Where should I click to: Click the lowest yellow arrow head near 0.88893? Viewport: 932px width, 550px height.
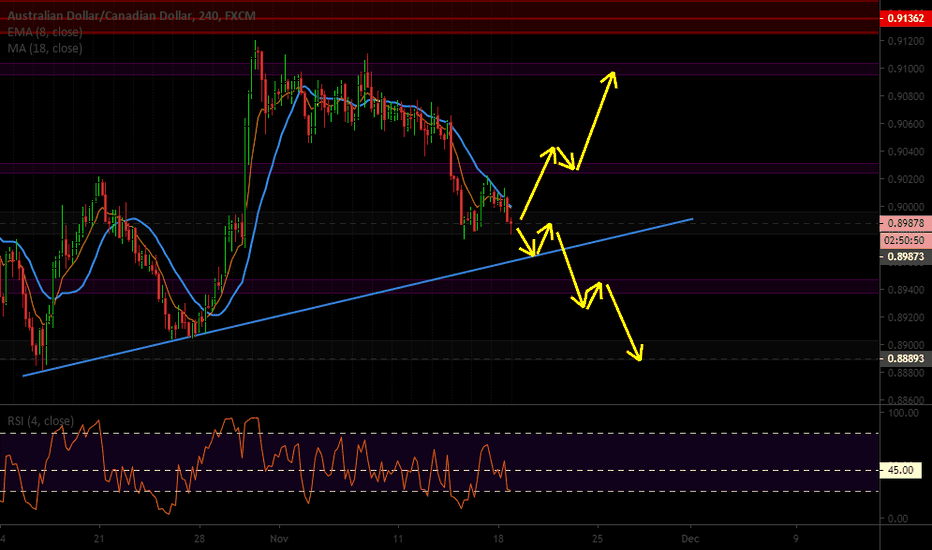coord(636,353)
